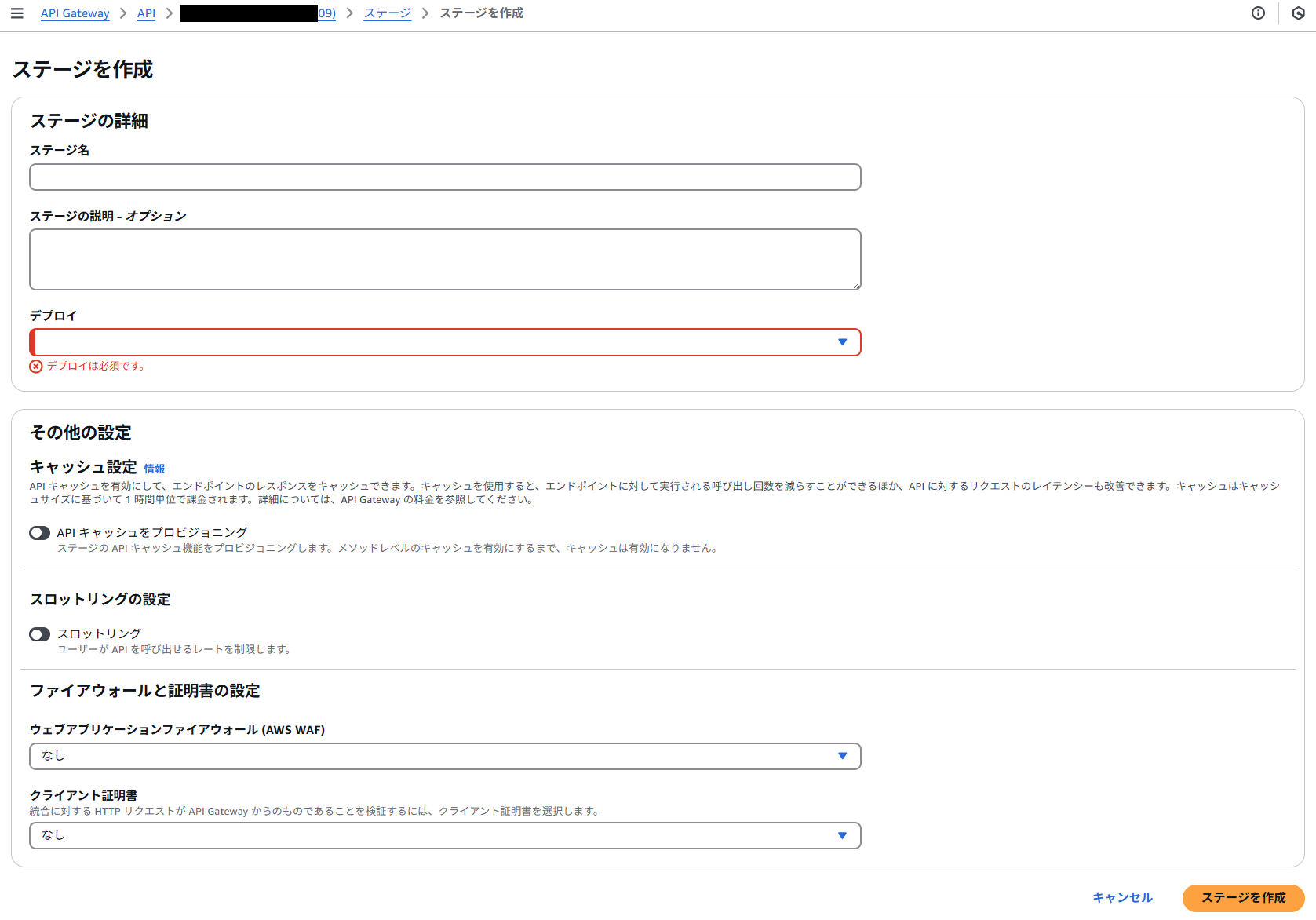Click the error icon next to デプロイは必須です

pos(35,366)
